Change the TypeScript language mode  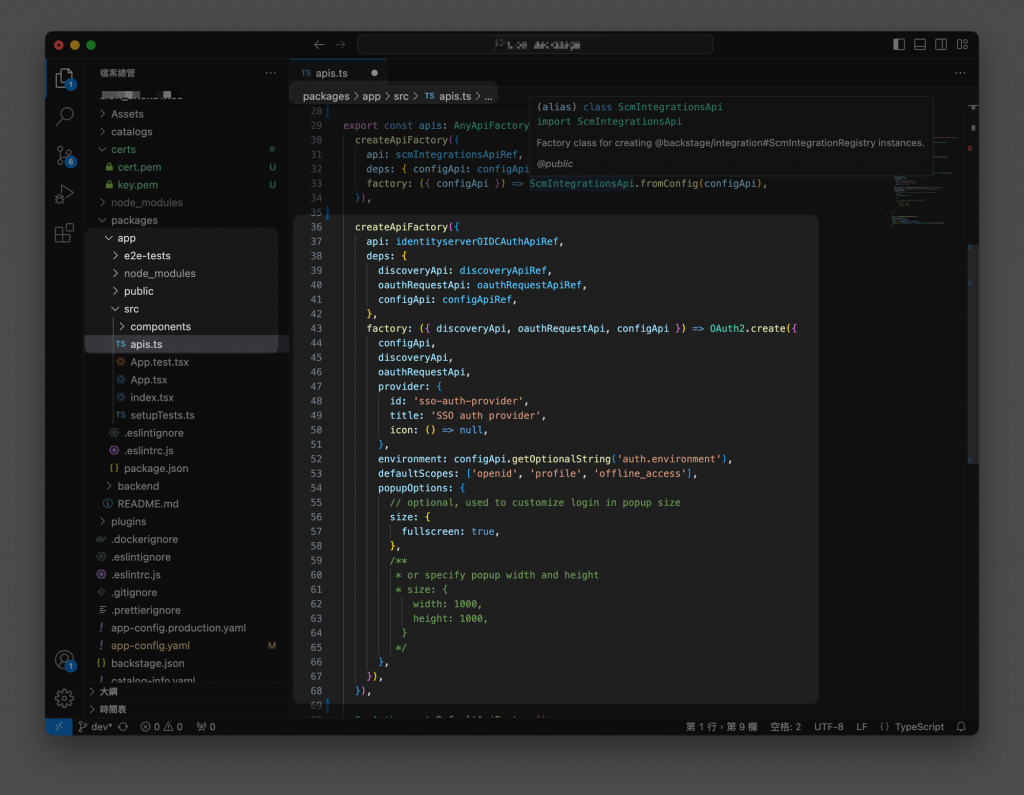918,727
